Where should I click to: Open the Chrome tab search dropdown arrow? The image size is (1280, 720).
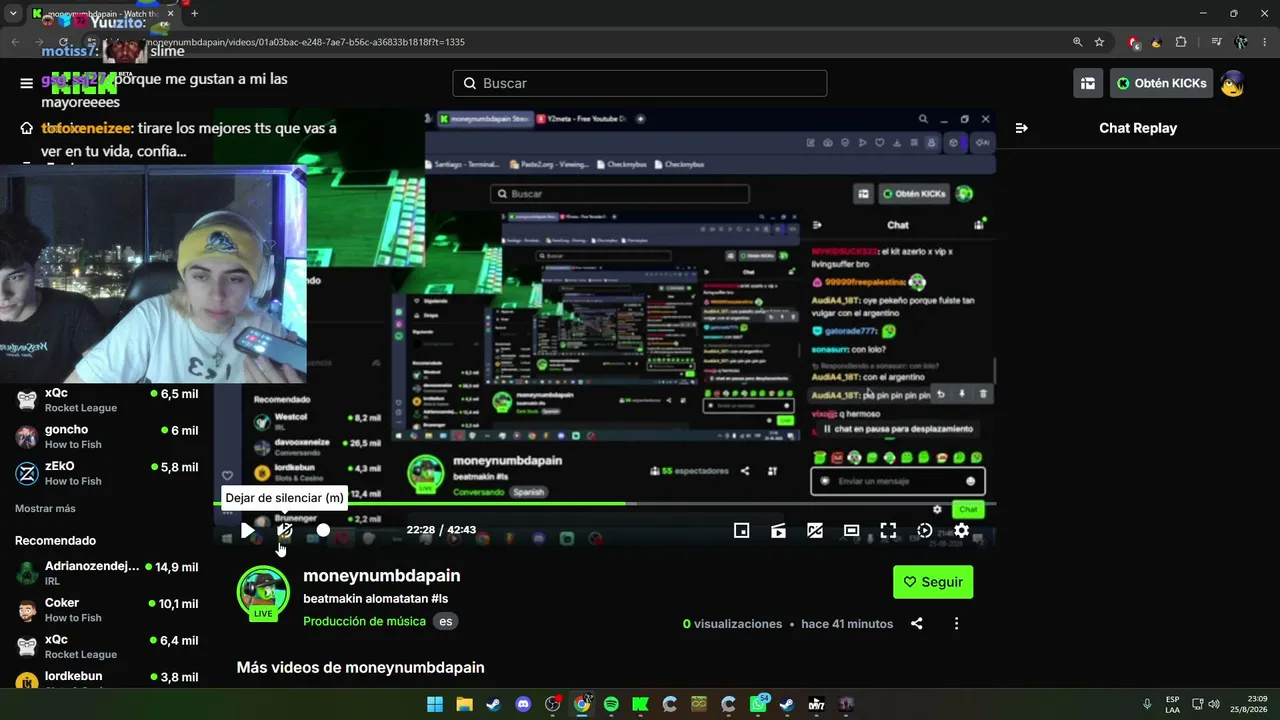click(13, 14)
